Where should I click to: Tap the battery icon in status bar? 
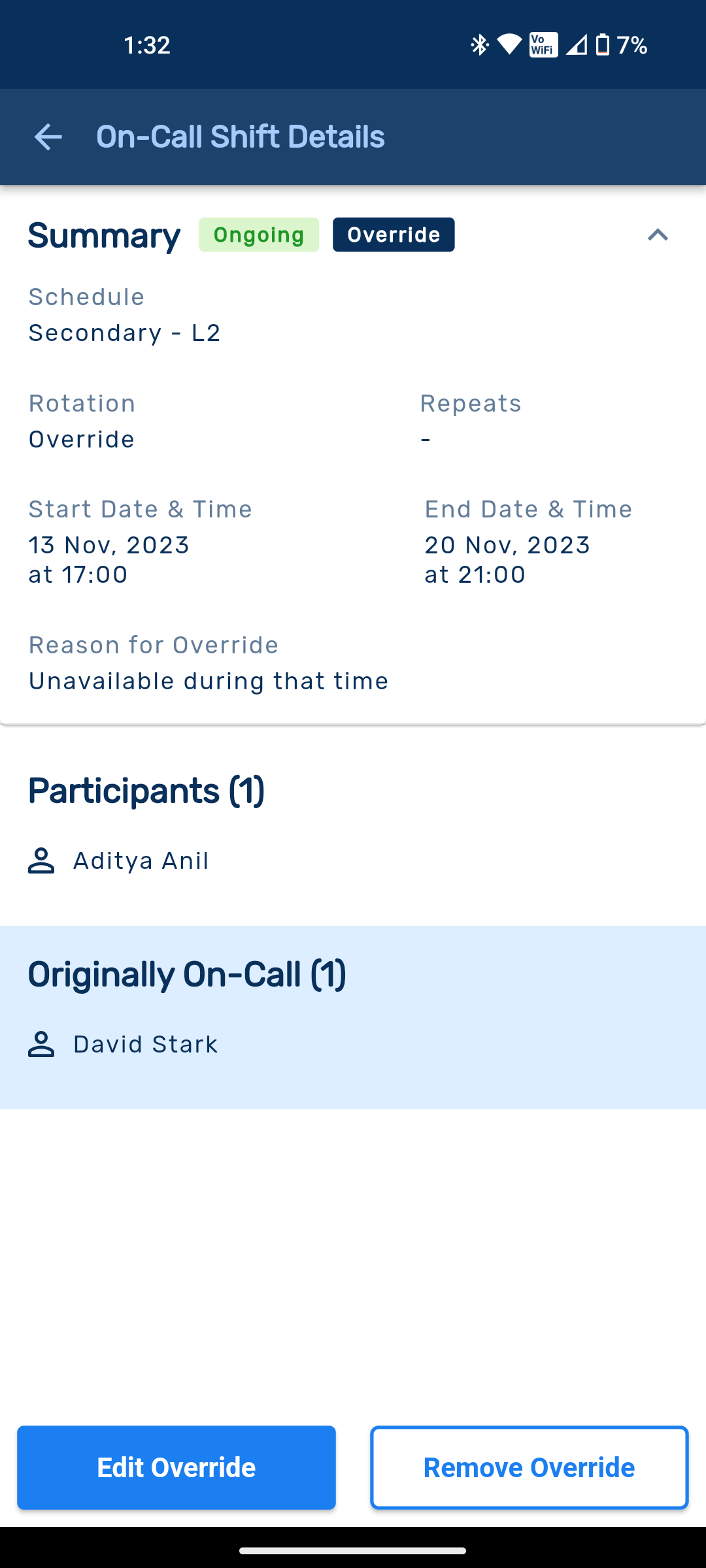click(603, 45)
